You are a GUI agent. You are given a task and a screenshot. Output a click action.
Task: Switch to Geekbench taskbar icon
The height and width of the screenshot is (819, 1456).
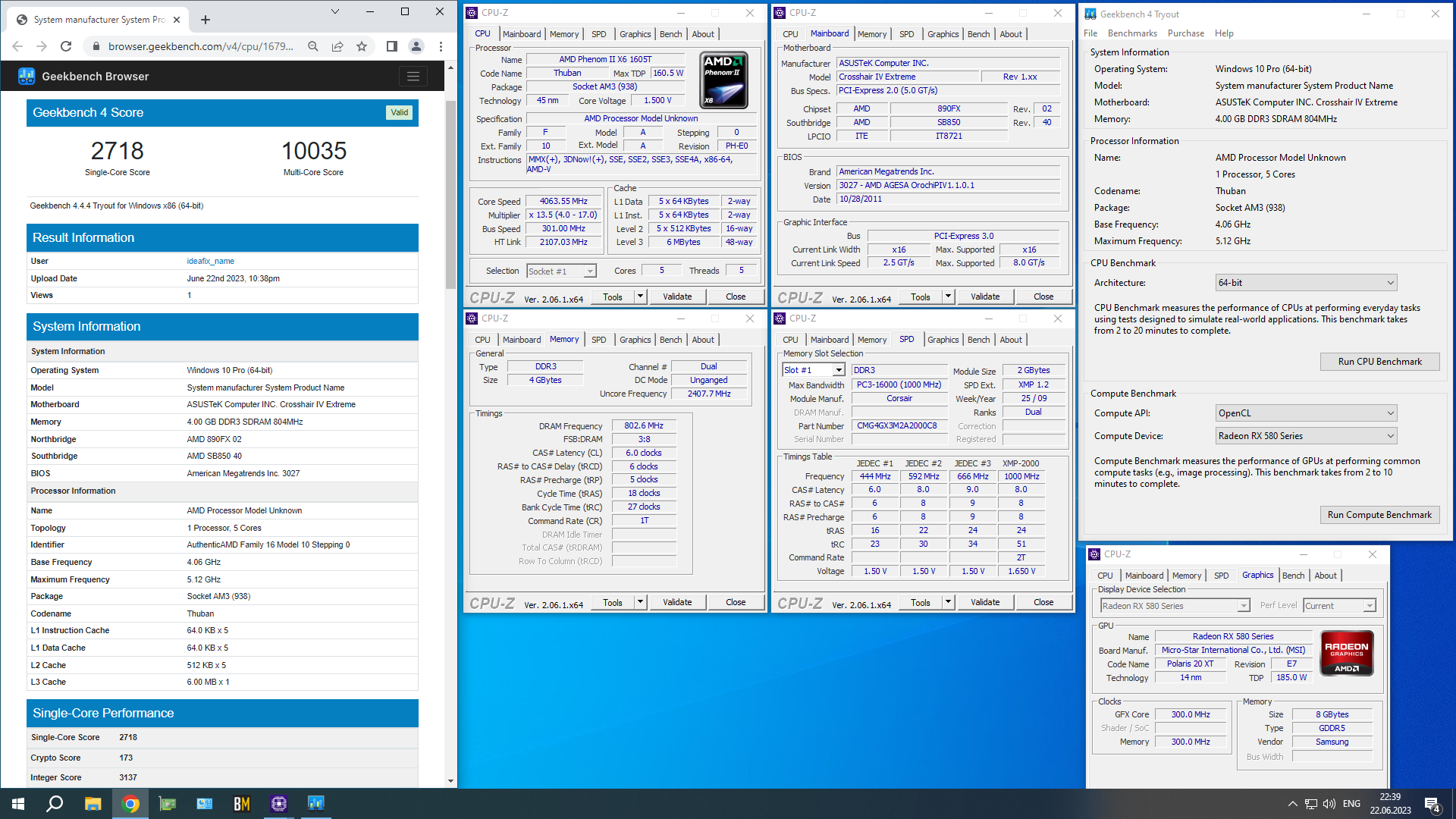click(x=316, y=804)
